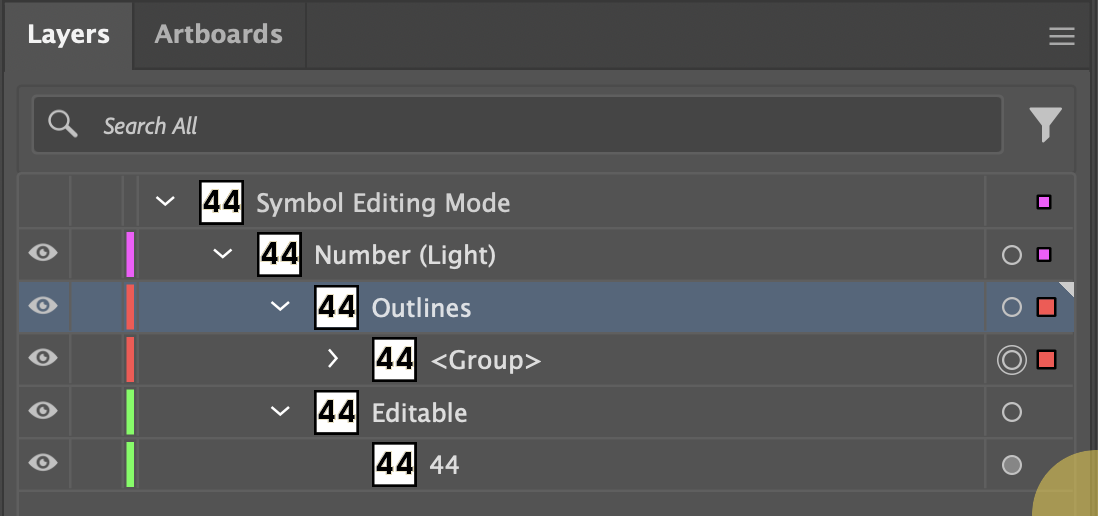Toggle visibility of the Outlines layer
This screenshot has height=516, width=1098.
43,306
